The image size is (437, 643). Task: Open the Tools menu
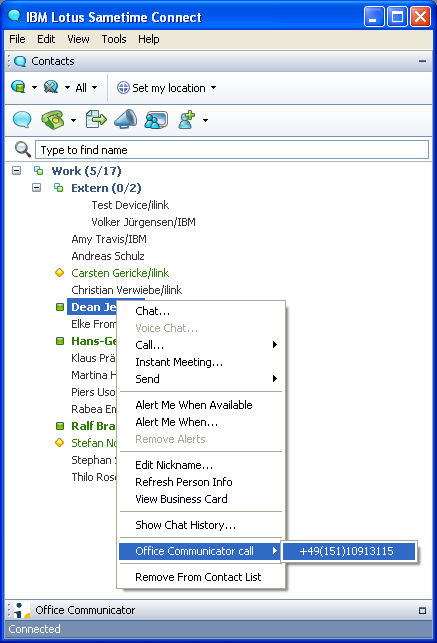114,39
